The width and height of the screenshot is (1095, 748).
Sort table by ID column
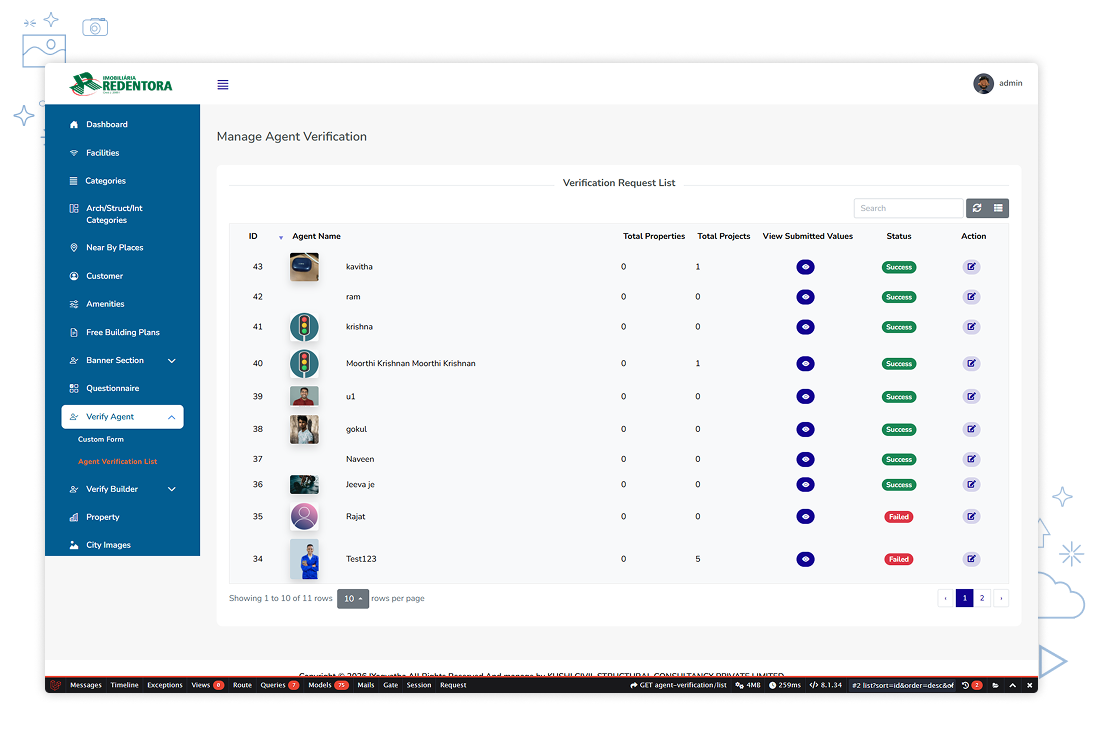point(253,236)
